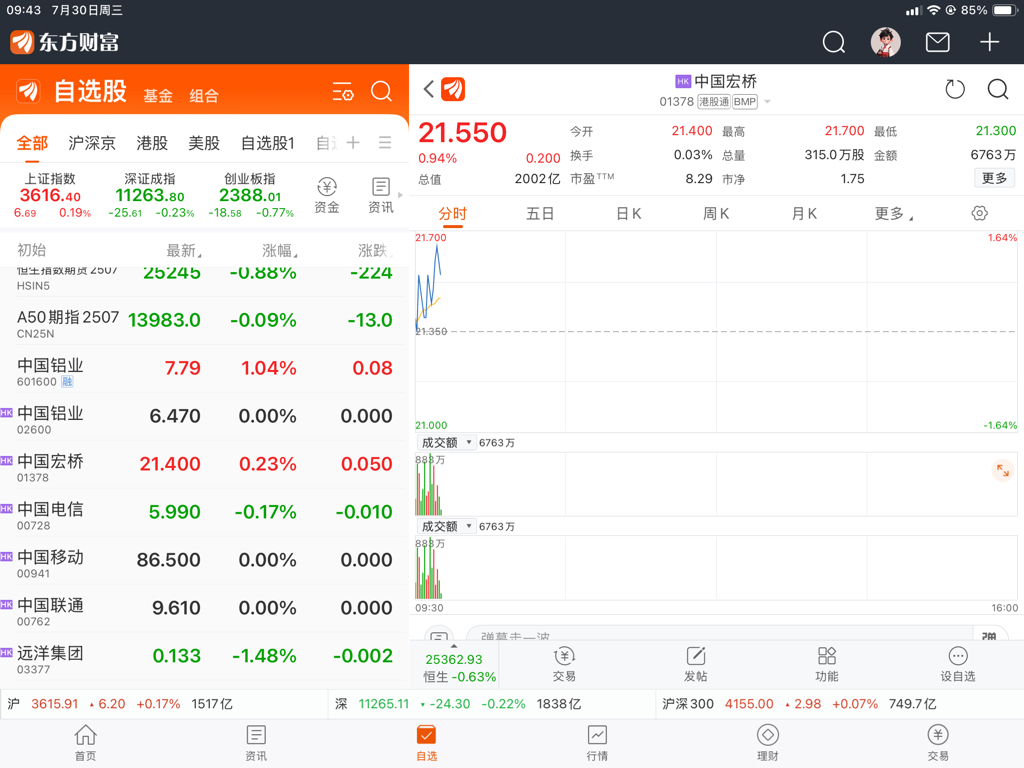This screenshot has width=1024, height=768.
Task: Select 中国电信 00728 row
Action: [204, 513]
